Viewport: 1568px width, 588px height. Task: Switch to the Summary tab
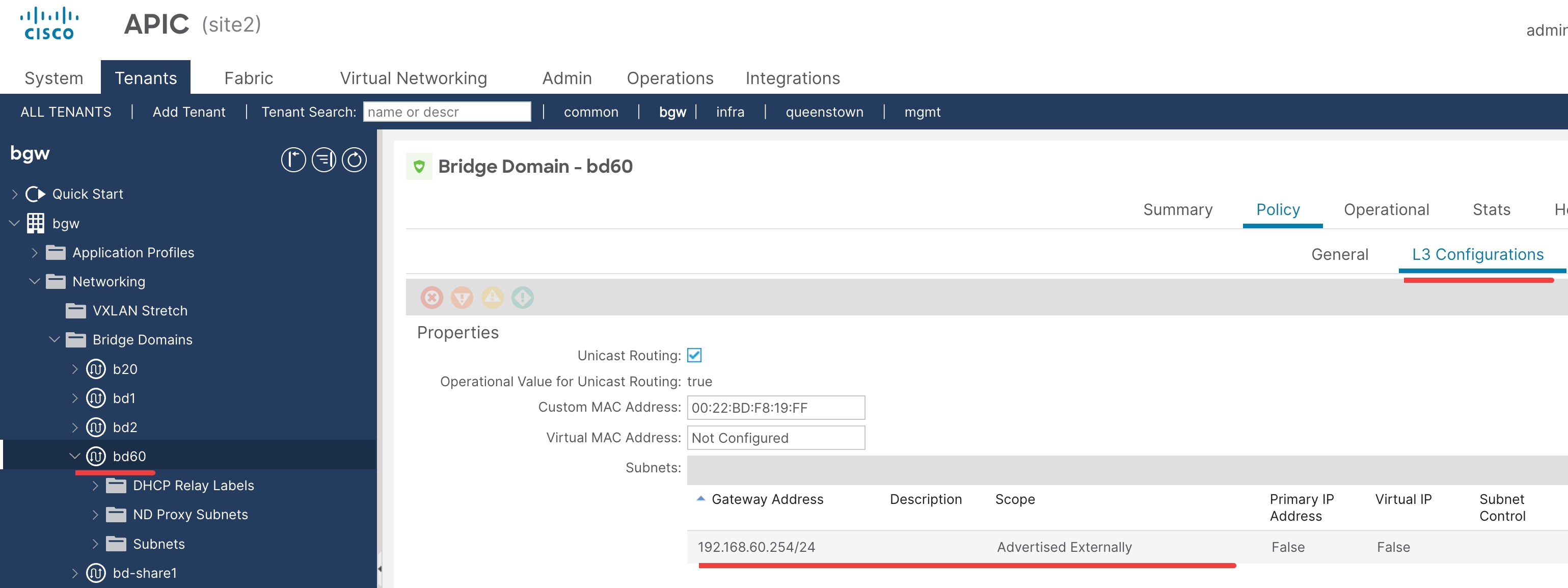(1177, 209)
